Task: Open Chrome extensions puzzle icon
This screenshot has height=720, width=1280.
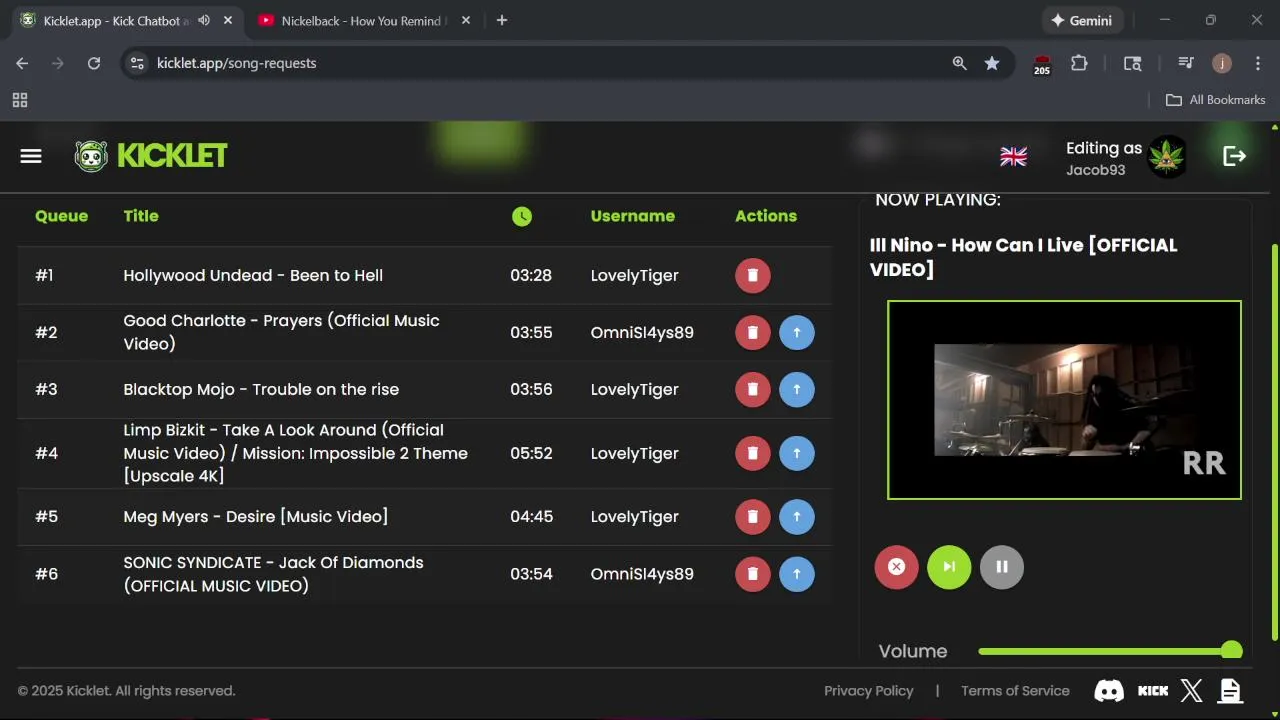Action: pos(1079,63)
